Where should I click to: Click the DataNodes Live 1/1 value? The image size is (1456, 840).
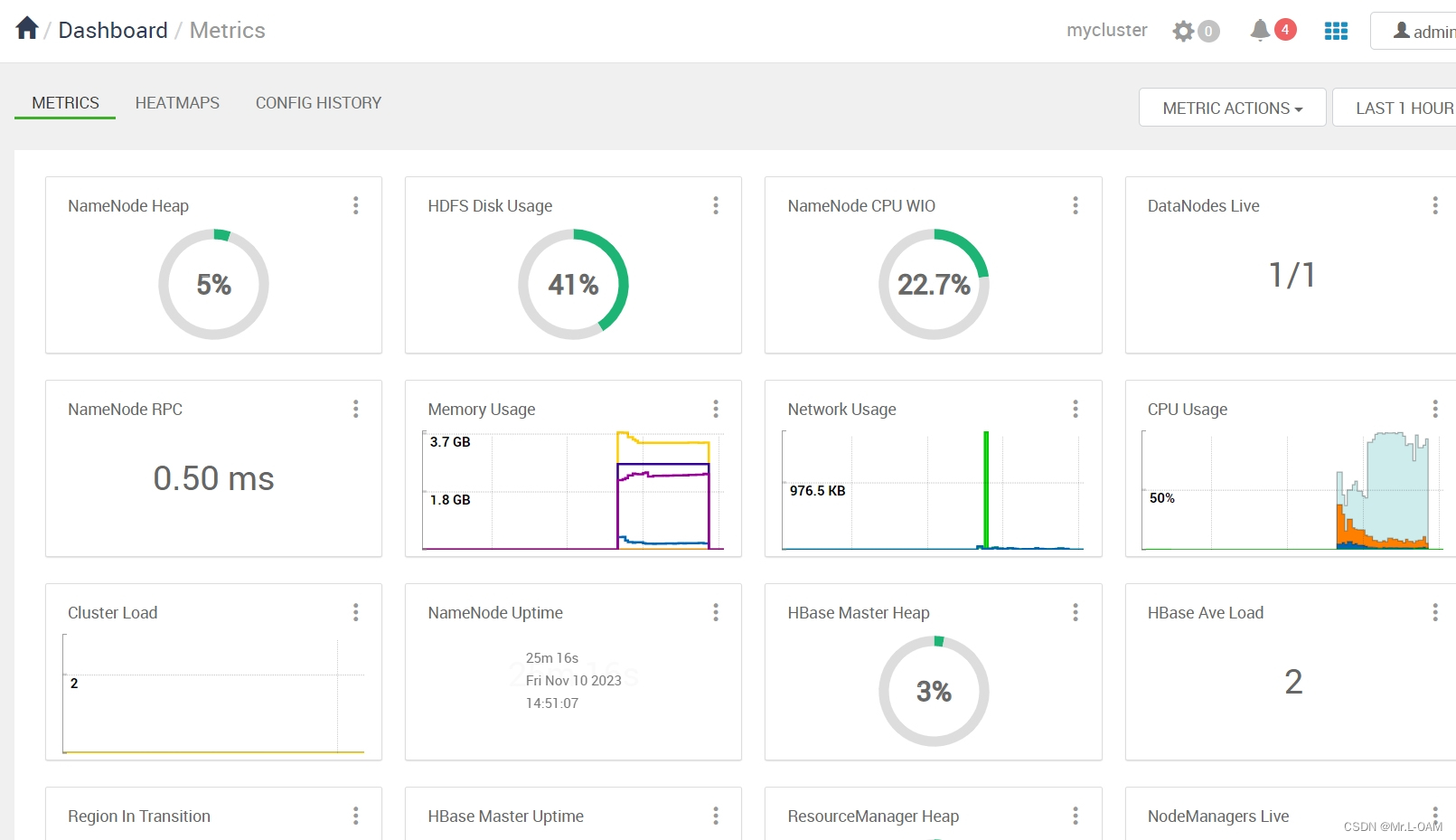[1292, 275]
